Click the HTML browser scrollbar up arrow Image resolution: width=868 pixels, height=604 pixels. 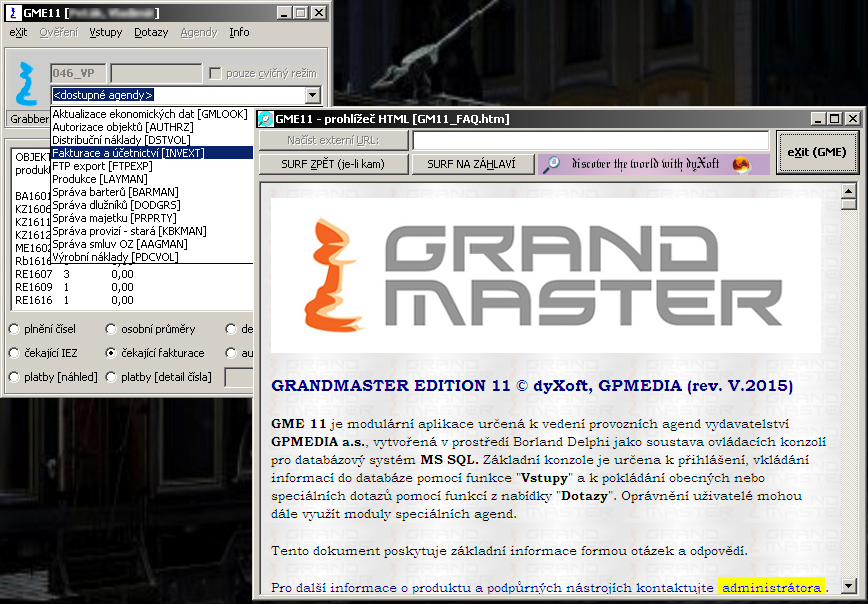849,192
